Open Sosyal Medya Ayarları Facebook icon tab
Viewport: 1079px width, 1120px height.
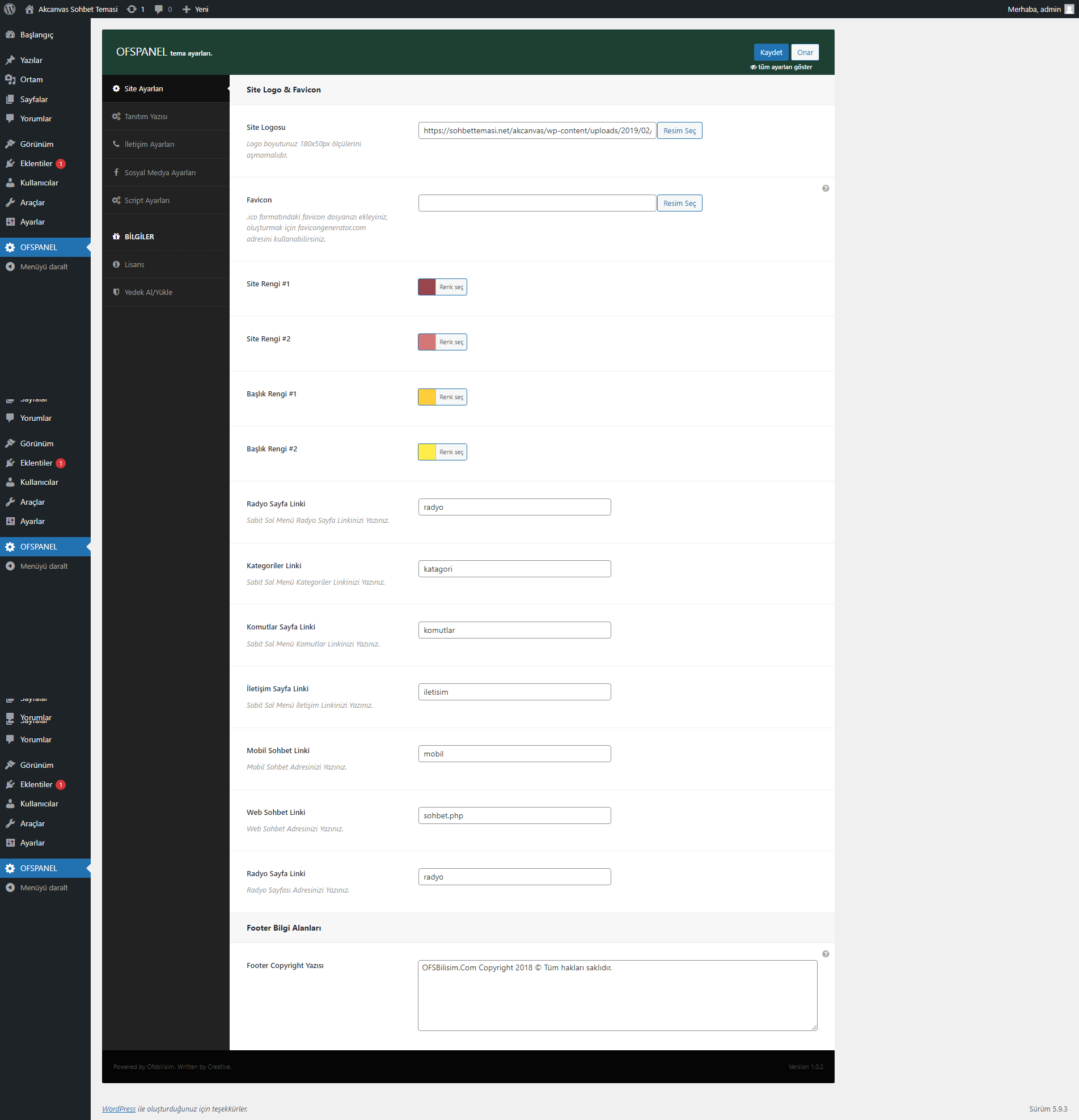[166, 172]
